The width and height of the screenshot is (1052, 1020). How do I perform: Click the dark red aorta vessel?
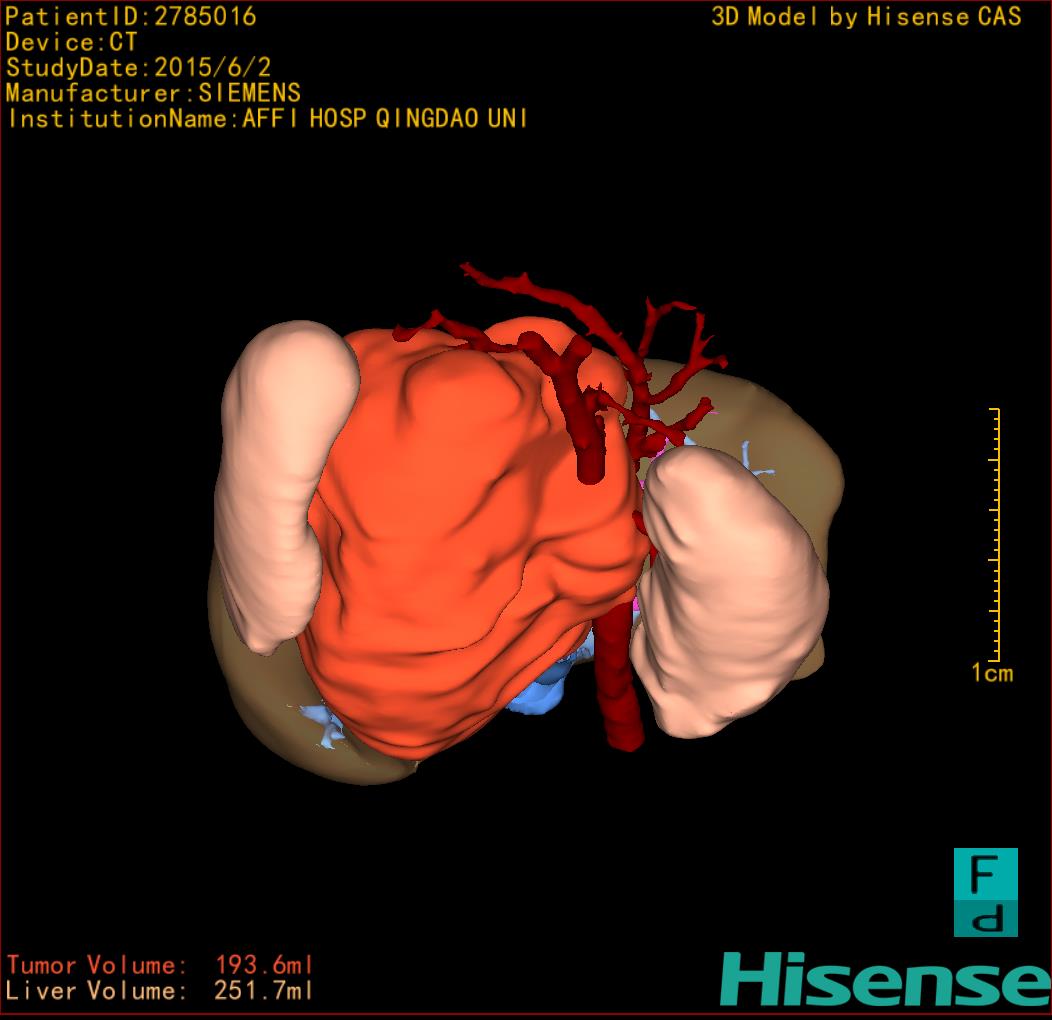tap(621, 678)
